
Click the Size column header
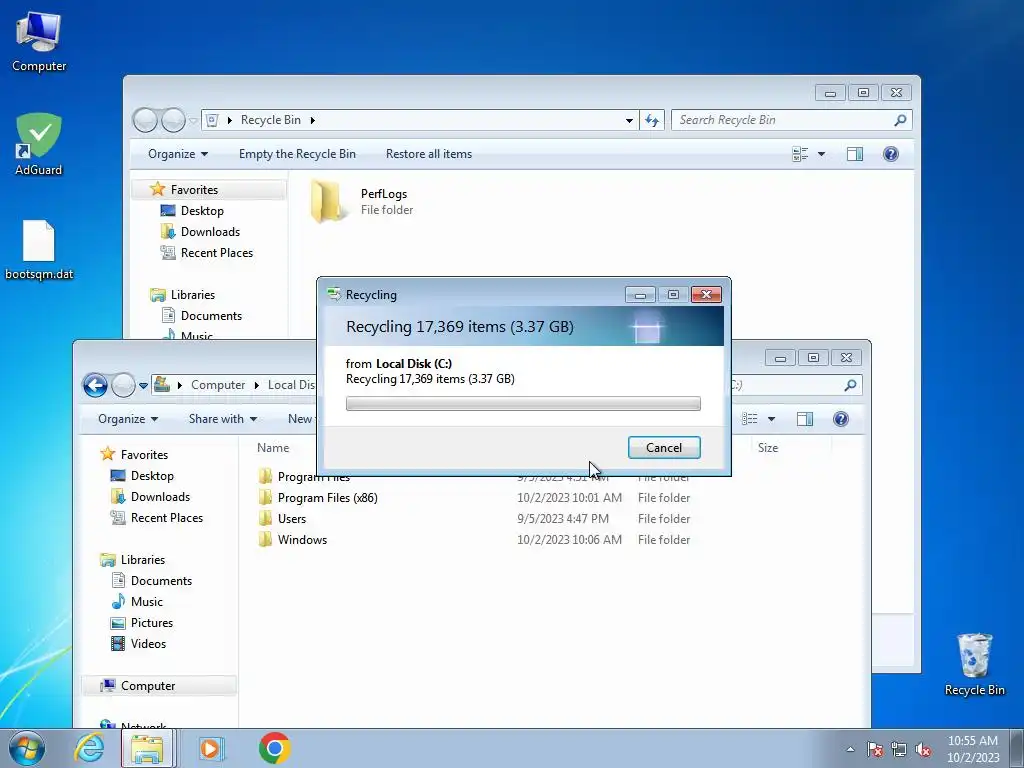pos(767,448)
